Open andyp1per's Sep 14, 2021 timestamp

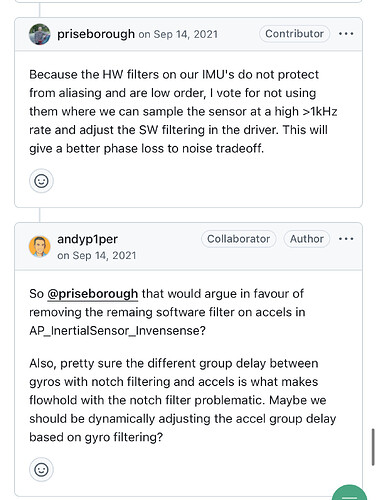coord(97,256)
